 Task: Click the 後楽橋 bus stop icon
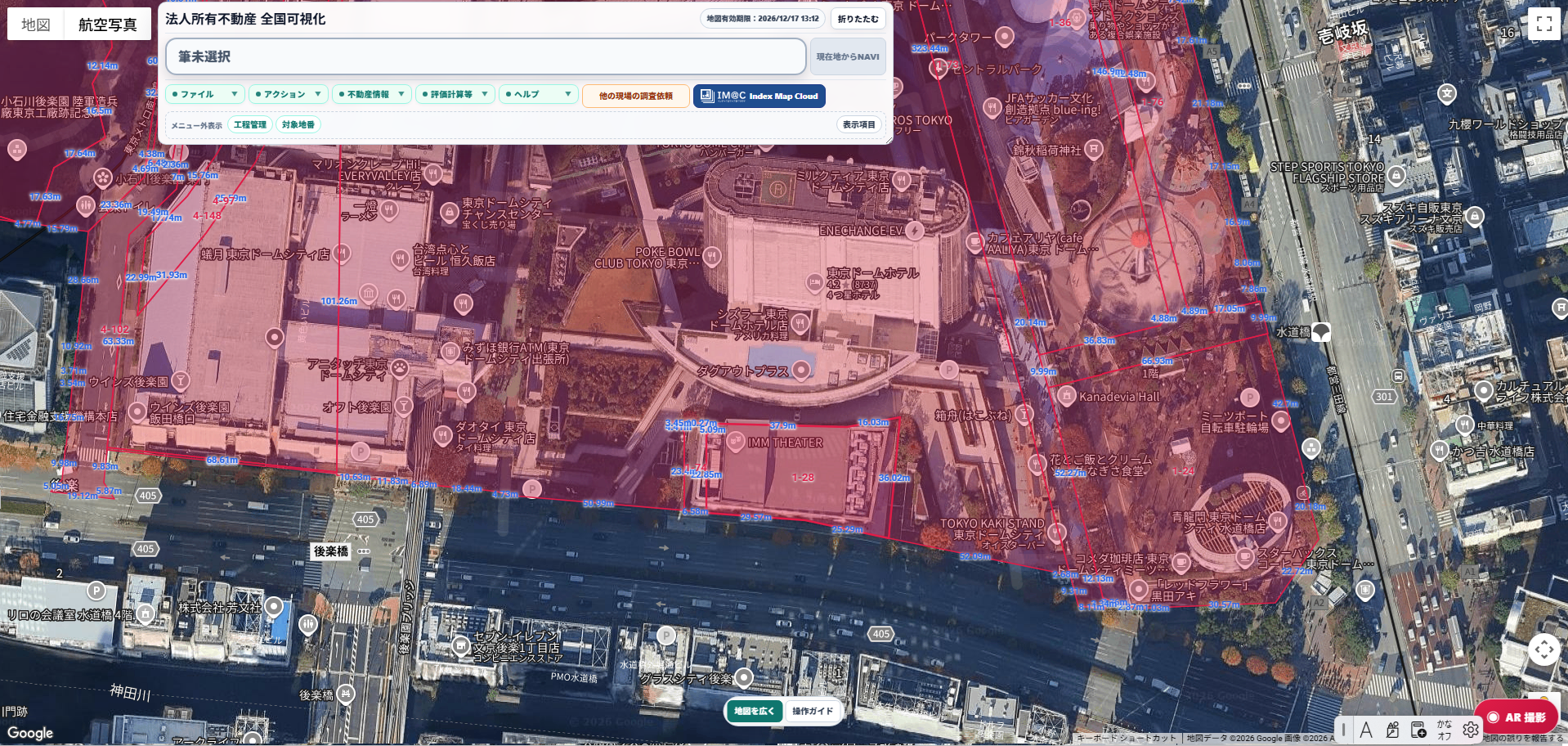pos(346,694)
